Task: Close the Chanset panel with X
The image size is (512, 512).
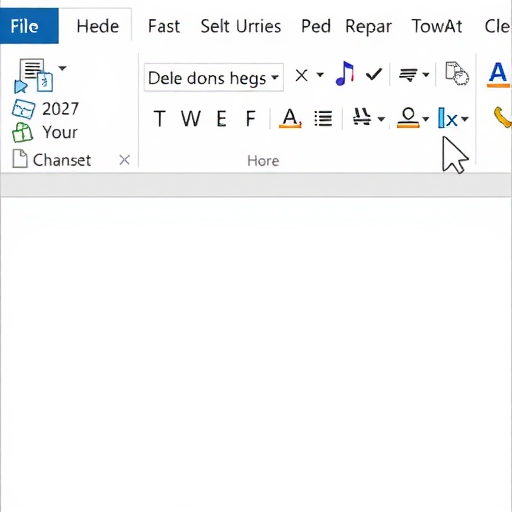Action: [x=124, y=160]
